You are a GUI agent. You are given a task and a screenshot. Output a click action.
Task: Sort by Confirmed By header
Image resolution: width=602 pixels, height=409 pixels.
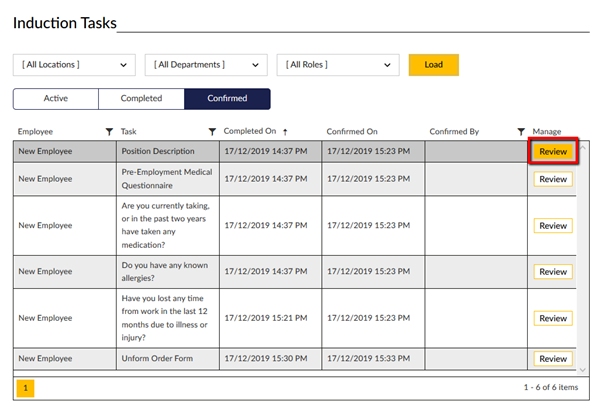454,132
